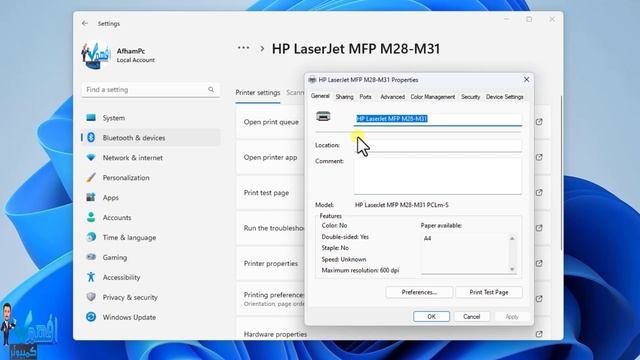Open System in the Settings sidebar

pos(151,118)
